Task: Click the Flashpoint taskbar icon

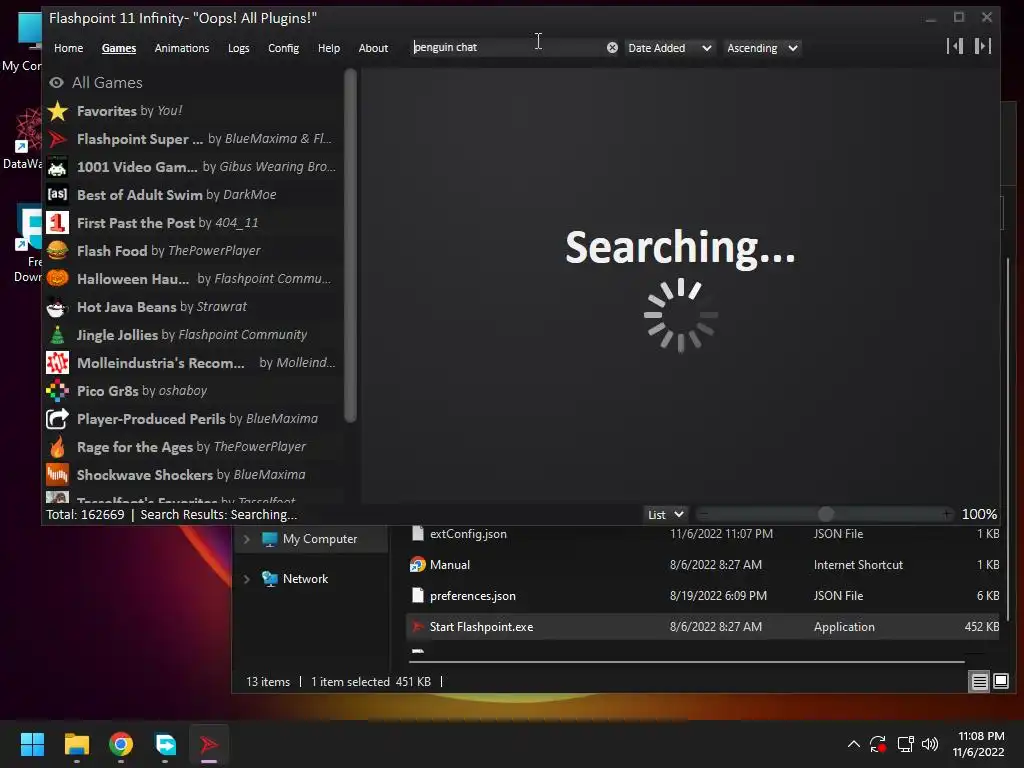Action: 209,744
